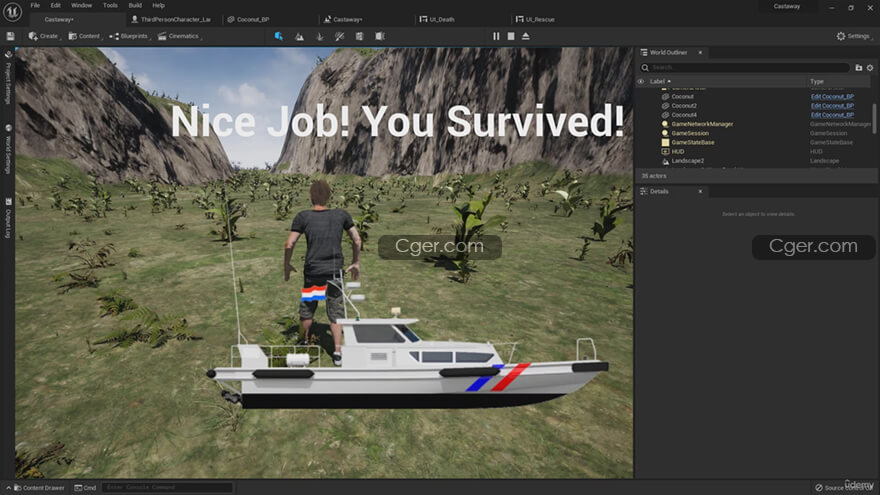This screenshot has height=495, width=880.
Task: Toggle visibility column eye in outliner header
Action: pyautogui.click(x=641, y=81)
